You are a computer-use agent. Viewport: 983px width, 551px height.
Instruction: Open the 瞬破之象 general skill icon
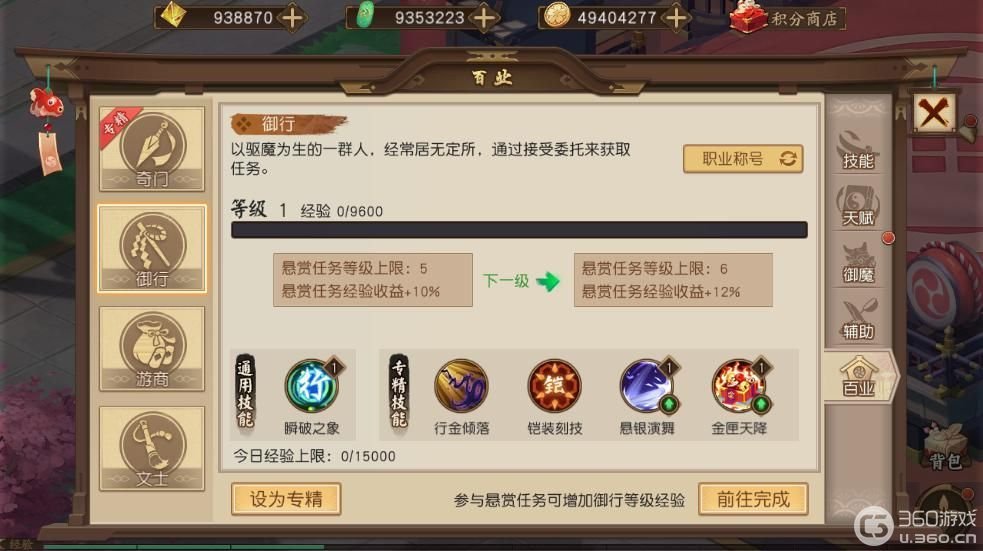[312, 386]
